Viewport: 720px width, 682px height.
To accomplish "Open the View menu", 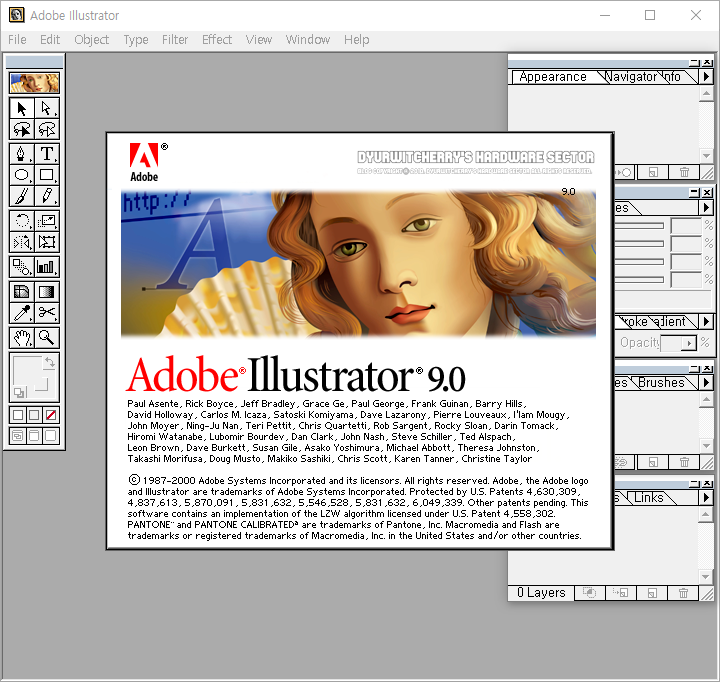I will pos(259,40).
